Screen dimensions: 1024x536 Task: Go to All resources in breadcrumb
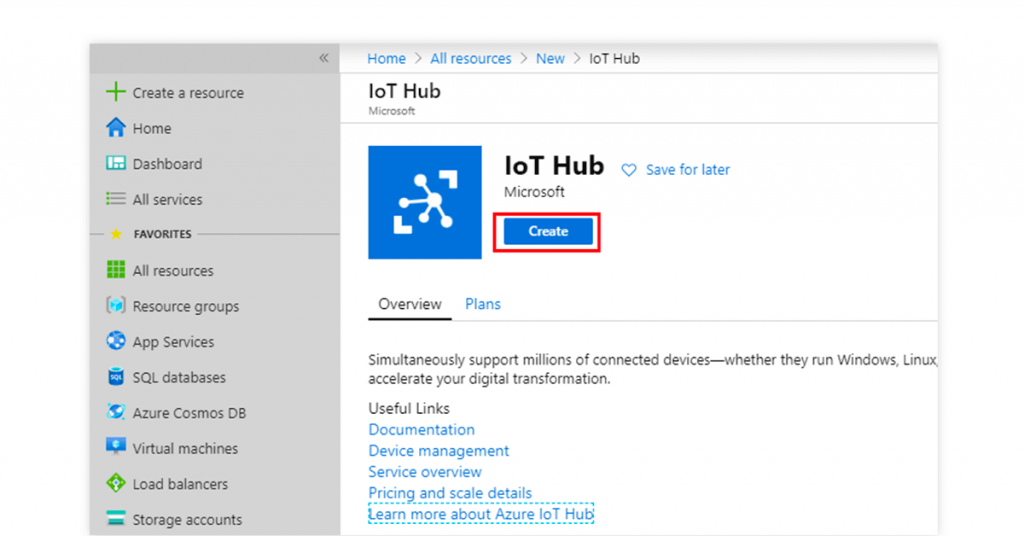point(471,58)
